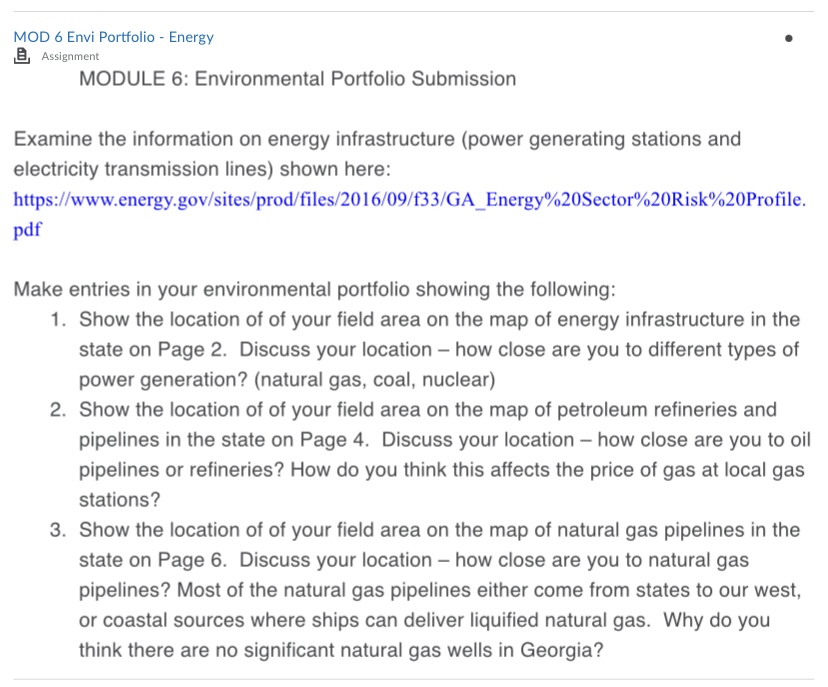Click the list number '3.' marker
This screenshot has width=828, height=687.
pyautogui.click(x=58, y=530)
